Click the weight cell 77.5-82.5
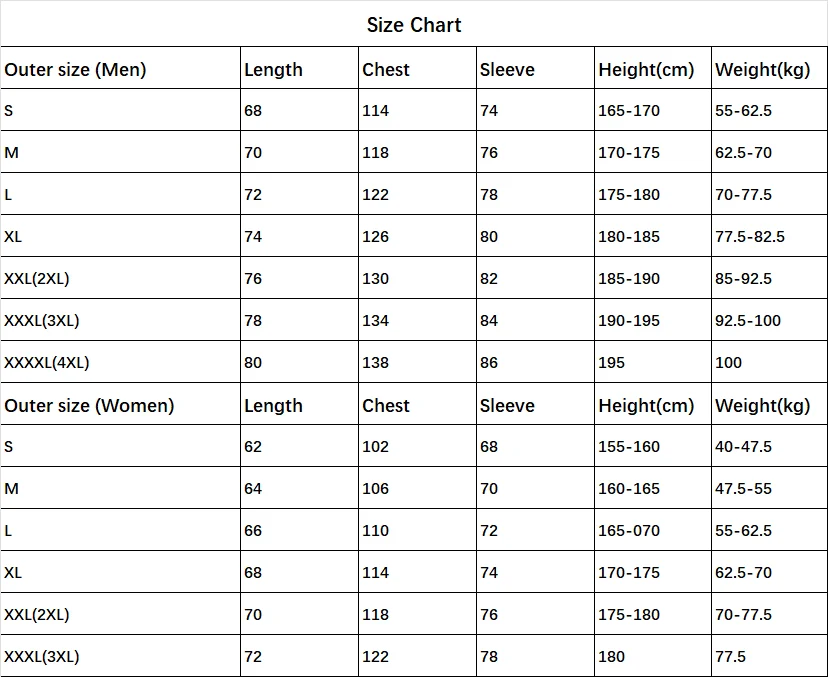 pyautogui.click(x=750, y=237)
